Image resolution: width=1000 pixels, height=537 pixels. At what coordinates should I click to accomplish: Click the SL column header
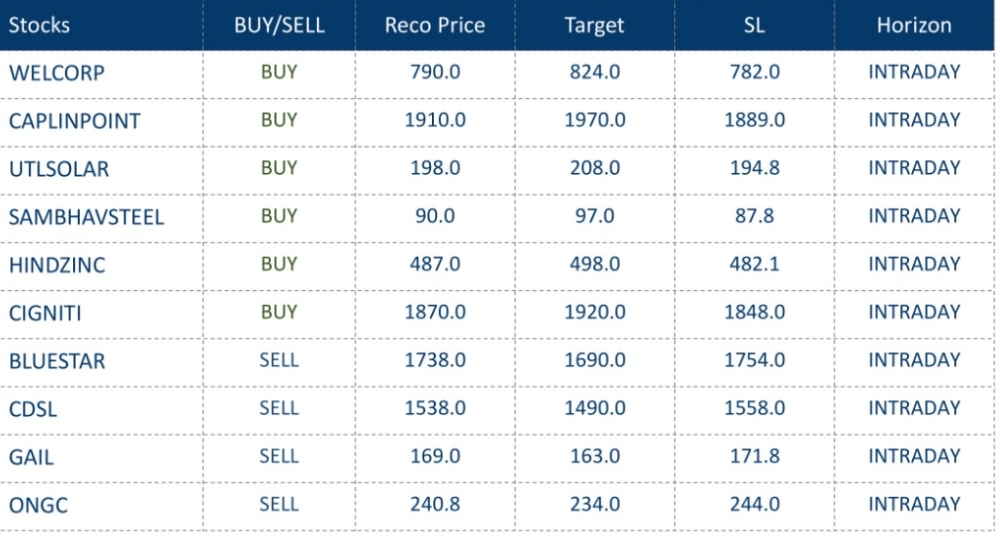(x=755, y=26)
